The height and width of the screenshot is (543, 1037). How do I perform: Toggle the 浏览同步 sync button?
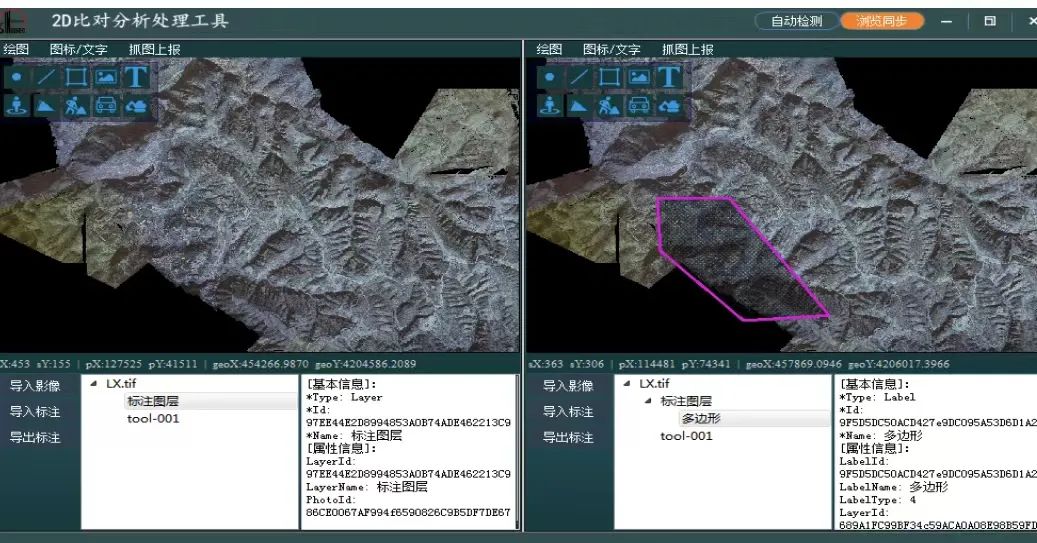coord(882,21)
